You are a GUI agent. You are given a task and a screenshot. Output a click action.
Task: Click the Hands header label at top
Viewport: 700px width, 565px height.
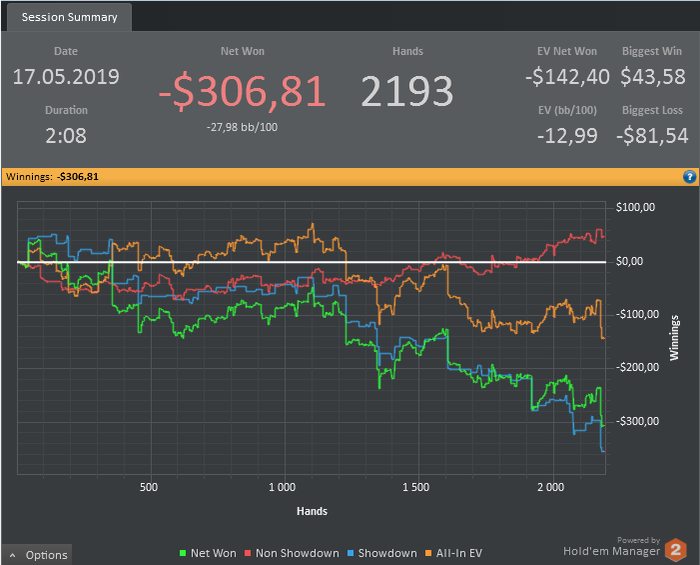coord(408,51)
